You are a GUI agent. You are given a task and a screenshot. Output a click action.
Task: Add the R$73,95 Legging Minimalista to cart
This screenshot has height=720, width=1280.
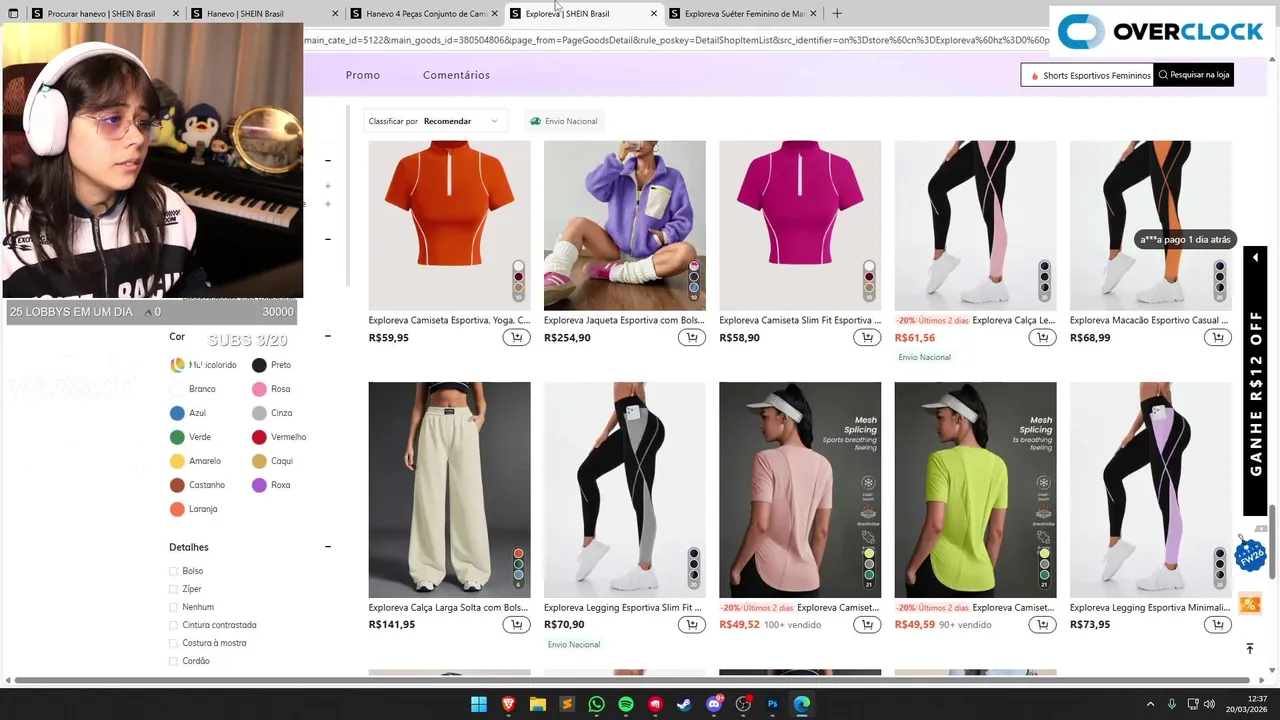1217,625
